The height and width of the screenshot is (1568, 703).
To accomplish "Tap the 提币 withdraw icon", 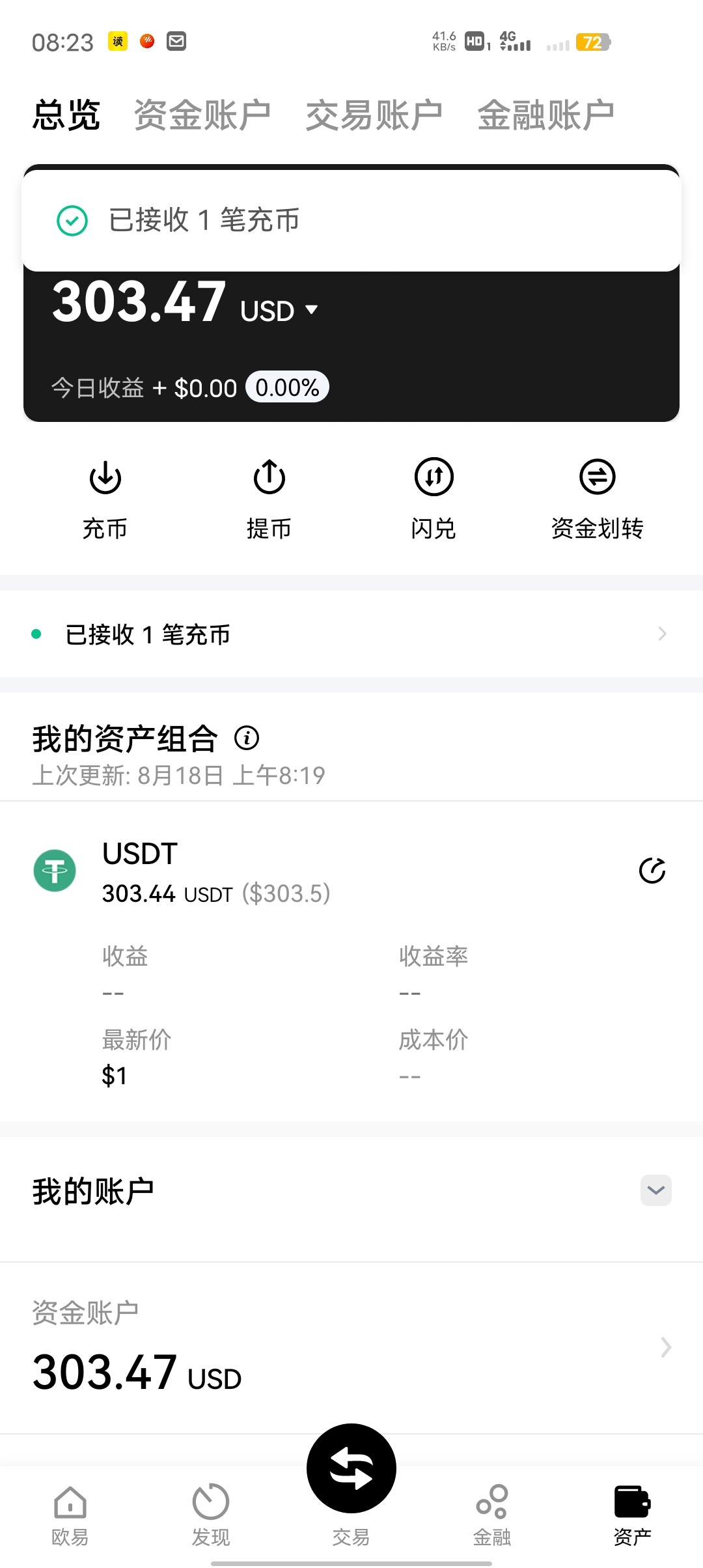I will 269,478.
